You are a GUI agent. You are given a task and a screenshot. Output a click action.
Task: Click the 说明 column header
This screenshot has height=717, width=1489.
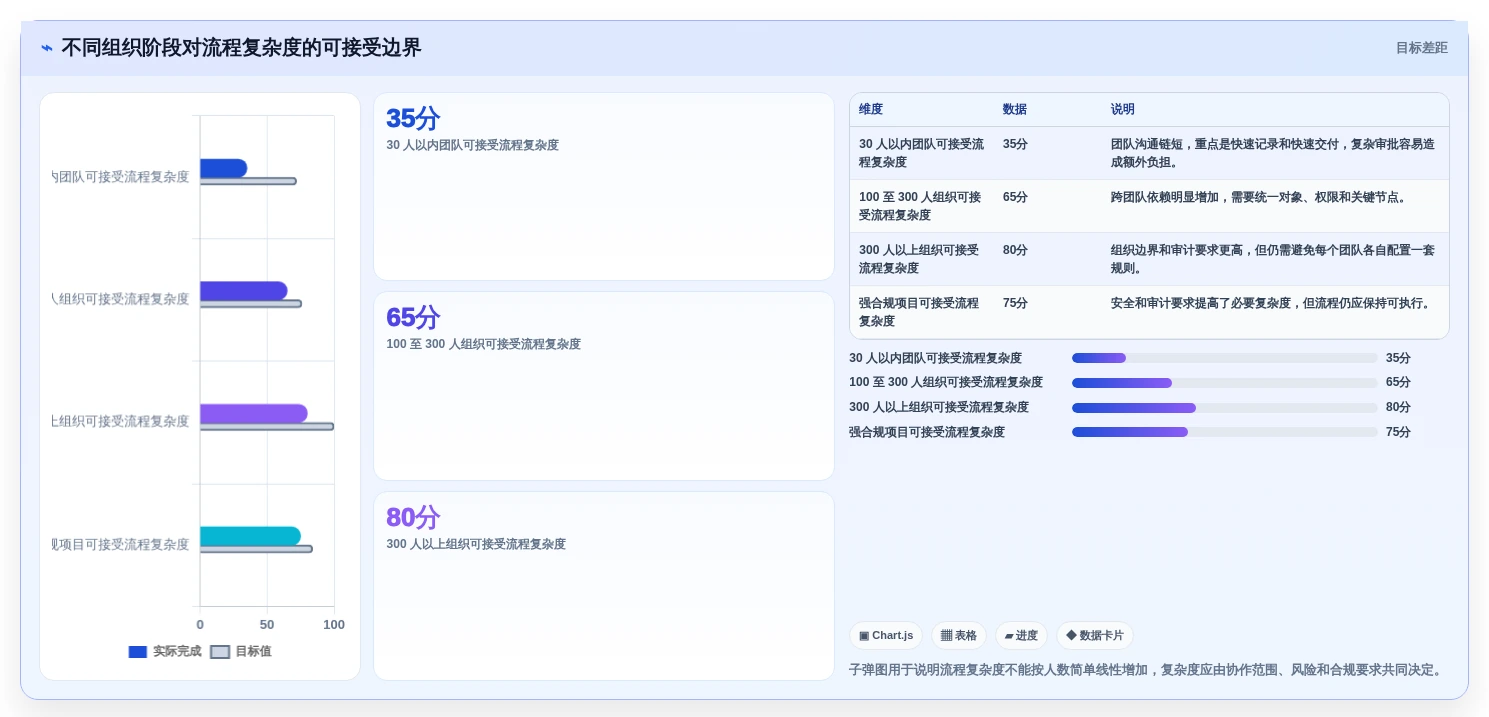pyautogui.click(x=1123, y=110)
